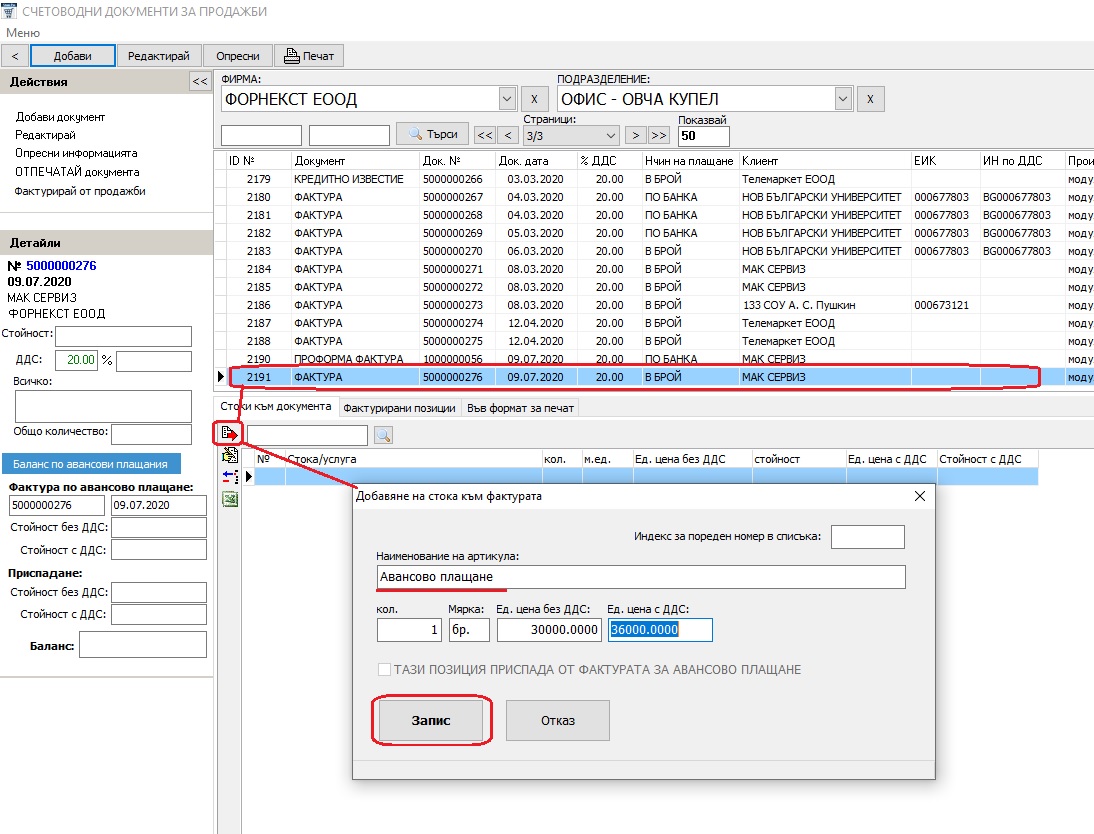Toggle the advance payment deduction checkbox
This screenshot has height=834, width=1094.
(x=385, y=670)
